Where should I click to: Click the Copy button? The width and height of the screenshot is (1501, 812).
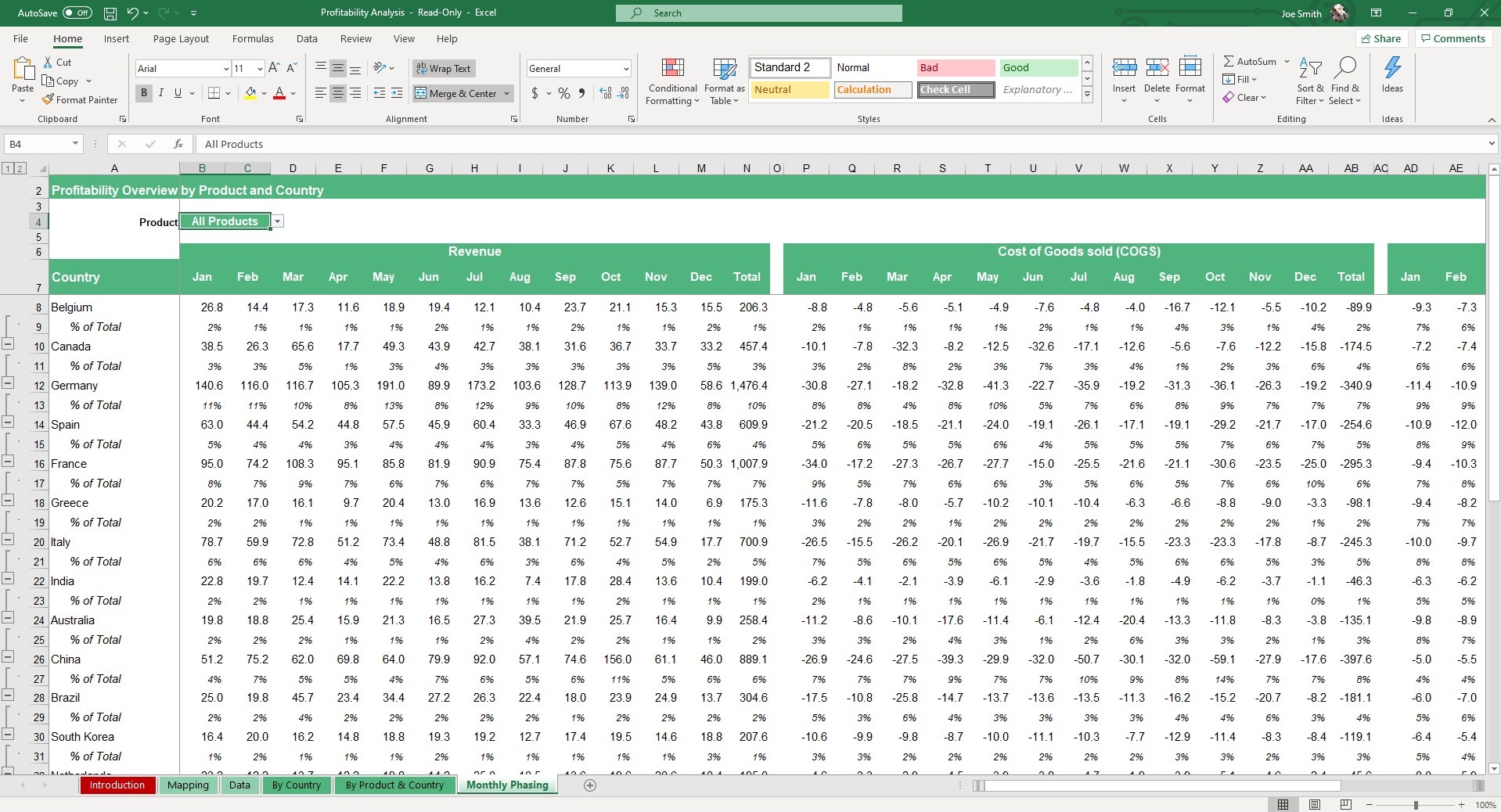pyautogui.click(x=62, y=81)
